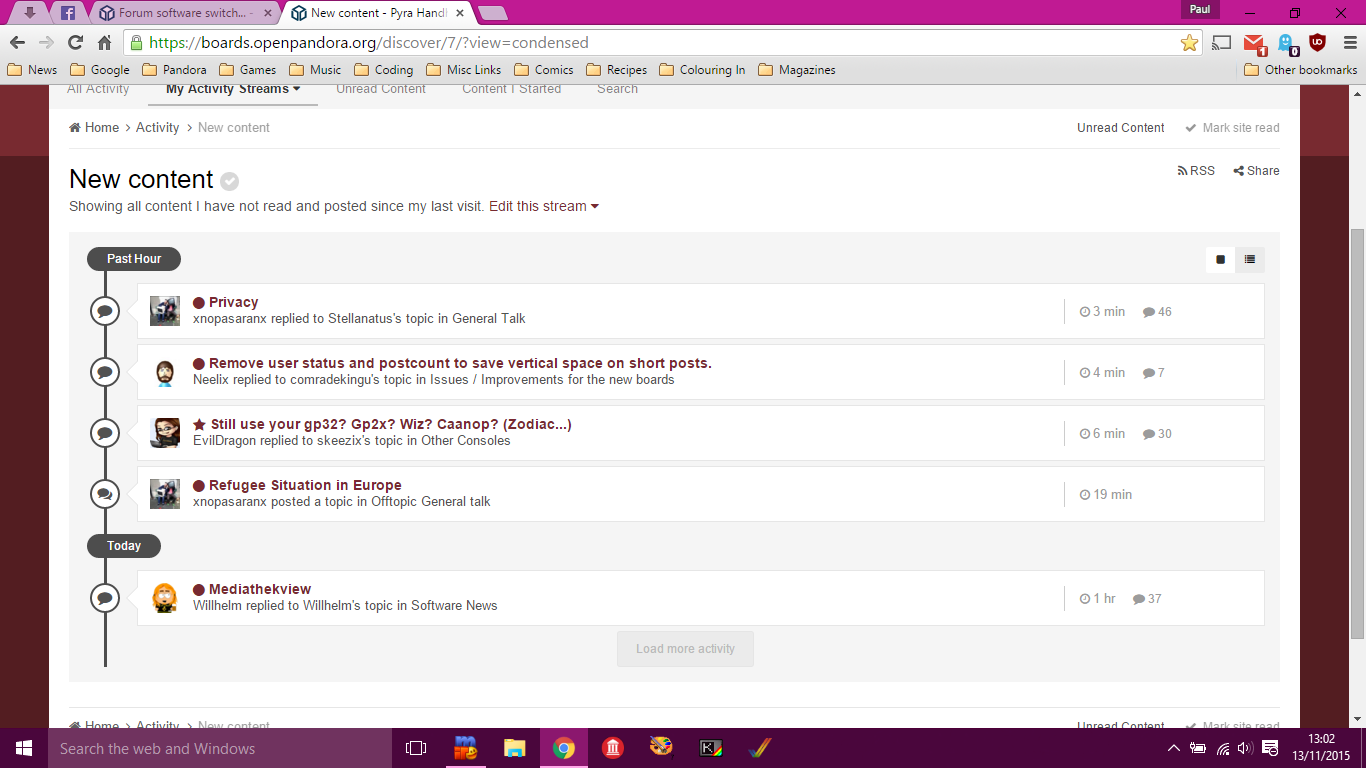The width and height of the screenshot is (1366, 768).
Task: Click the Gmail extension icon
Action: tap(1254, 43)
